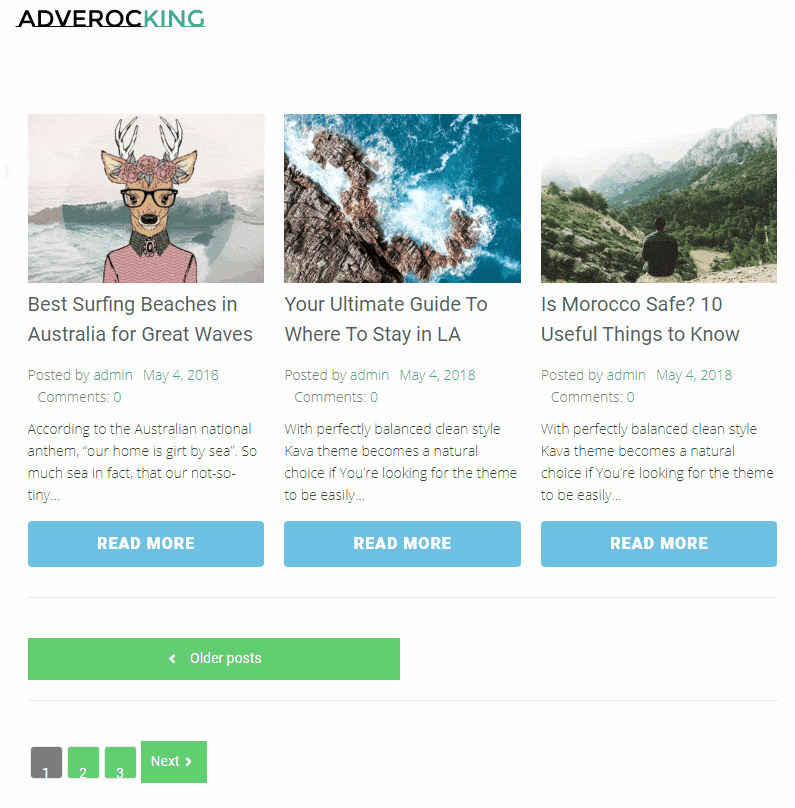Read more of the Morocco post
The image size is (795, 808).
tap(659, 544)
